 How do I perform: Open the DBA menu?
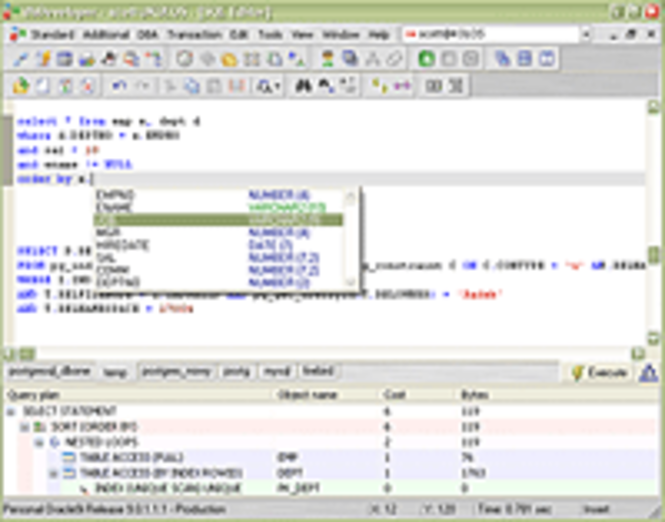coord(148,34)
